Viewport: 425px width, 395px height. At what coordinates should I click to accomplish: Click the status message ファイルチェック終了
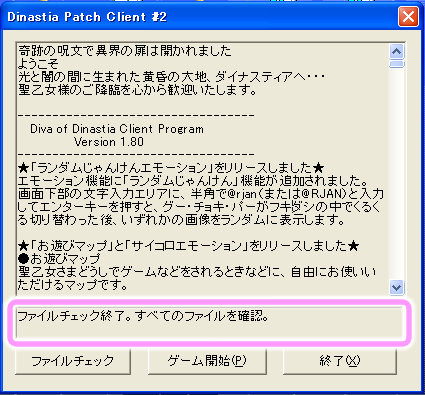tap(143, 316)
